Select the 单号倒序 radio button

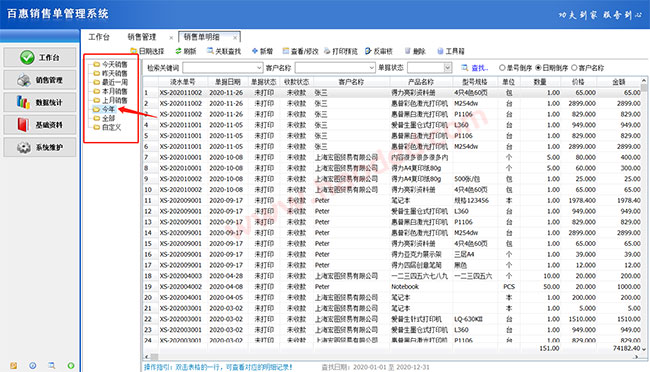point(502,68)
